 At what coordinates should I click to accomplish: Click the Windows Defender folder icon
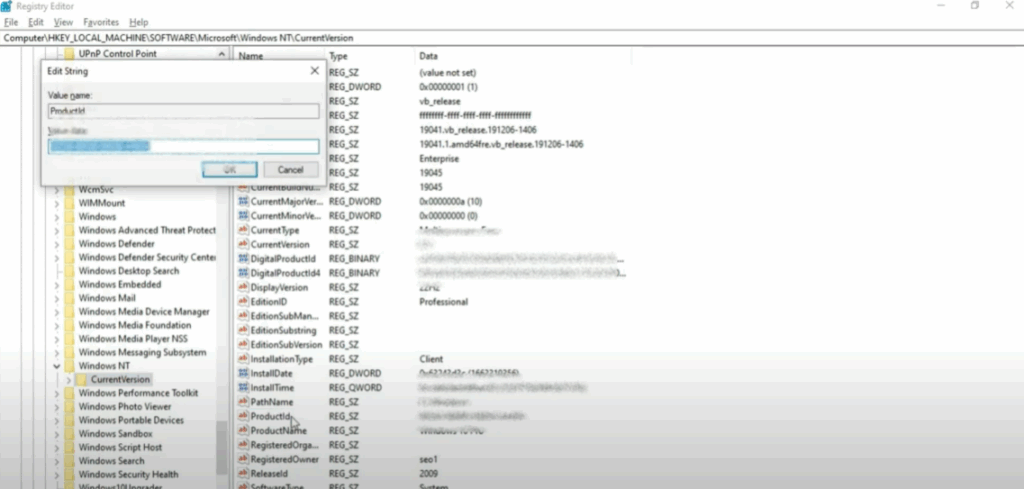pyautogui.click(x=69, y=244)
